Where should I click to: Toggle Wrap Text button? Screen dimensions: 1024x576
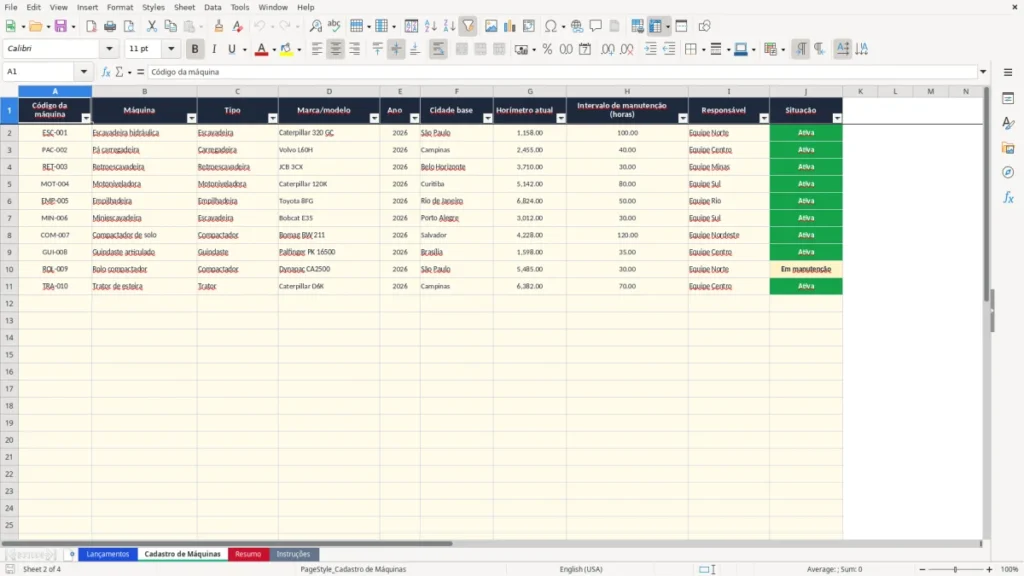pos(438,49)
